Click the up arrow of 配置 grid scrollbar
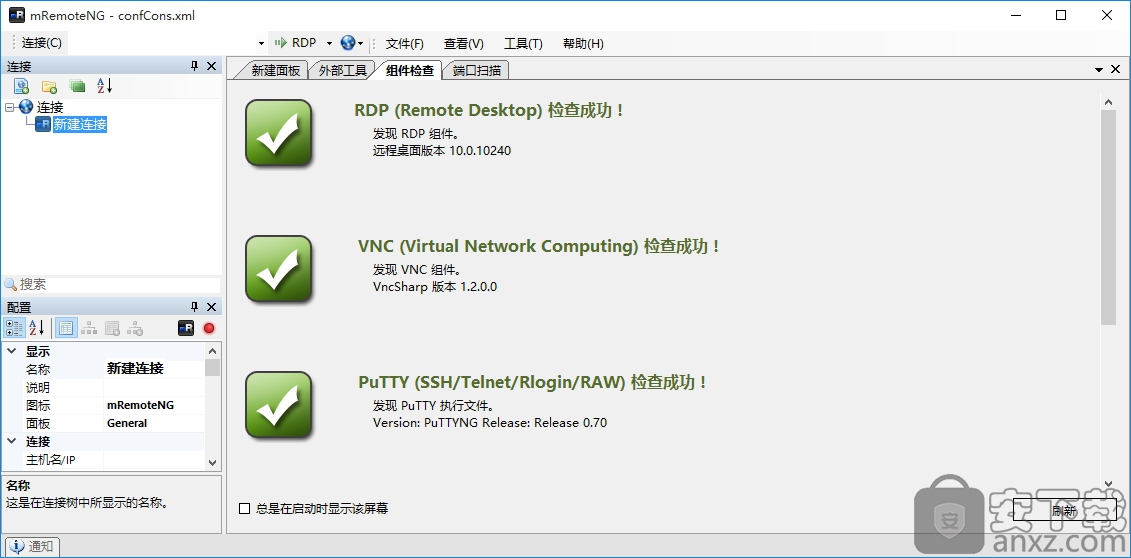1131x558 pixels. [212, 351]
